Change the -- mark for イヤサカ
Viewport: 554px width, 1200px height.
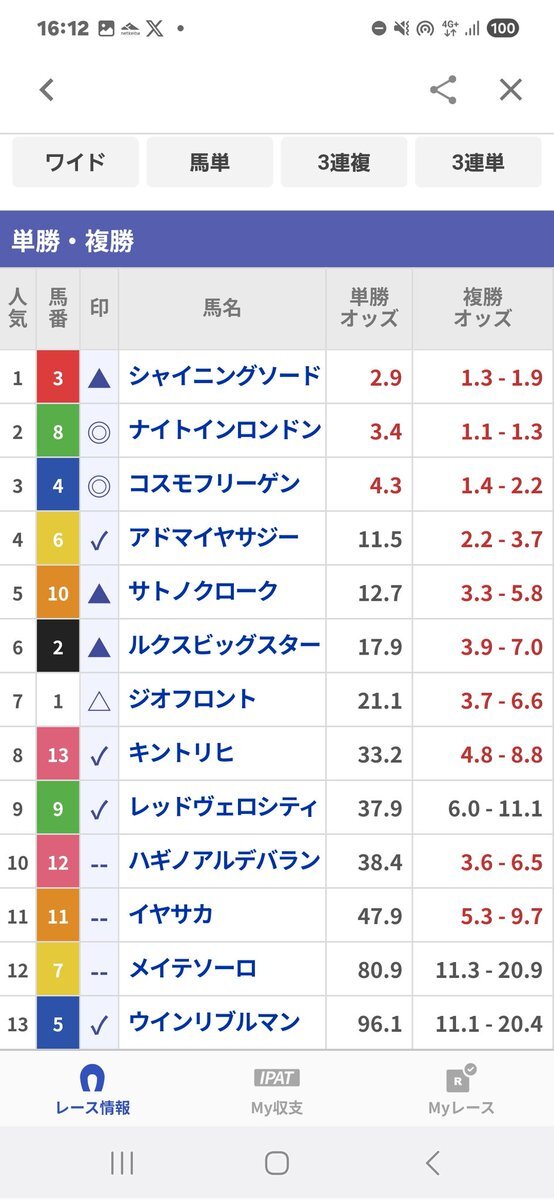pos(99,918)
